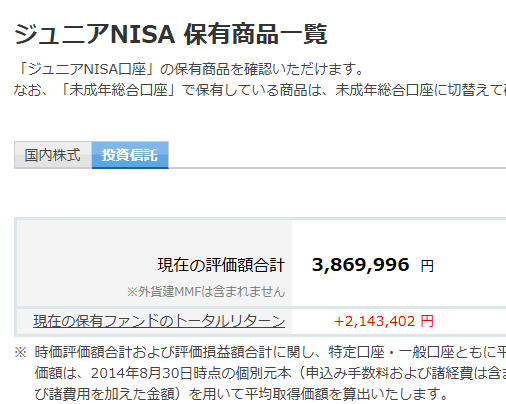
Task: Click the 2014年8月30日時点 footnote line
Action: click(270, 373)
